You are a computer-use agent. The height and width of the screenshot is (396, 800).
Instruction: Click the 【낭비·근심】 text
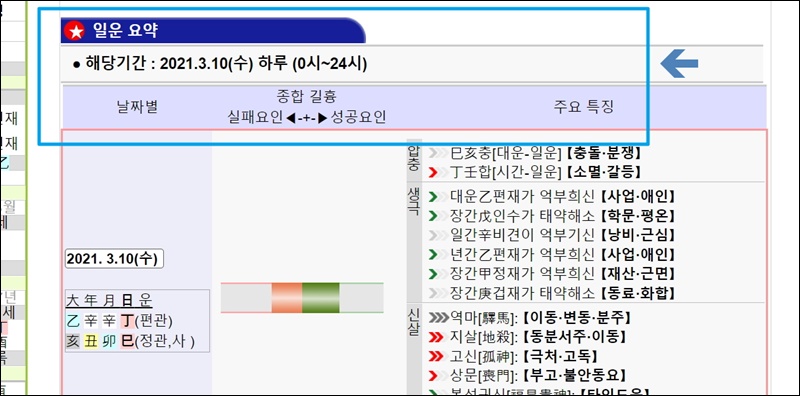click(637, 235)
